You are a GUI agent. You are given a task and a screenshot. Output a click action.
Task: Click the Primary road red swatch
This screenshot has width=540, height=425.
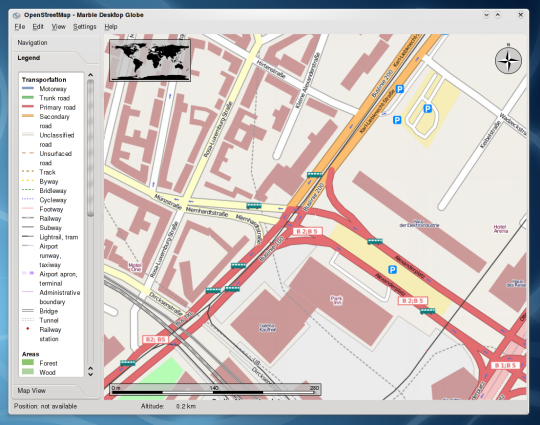pos(28,107)
